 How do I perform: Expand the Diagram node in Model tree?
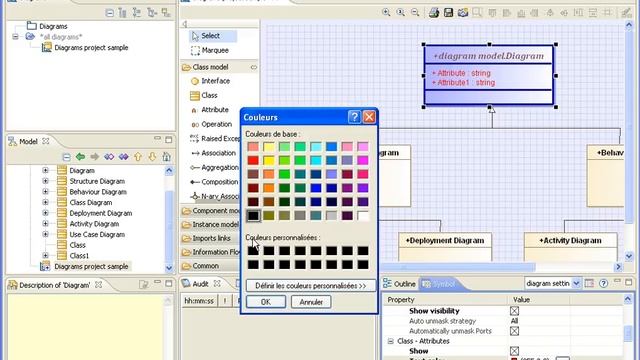[x=45, y=170]
